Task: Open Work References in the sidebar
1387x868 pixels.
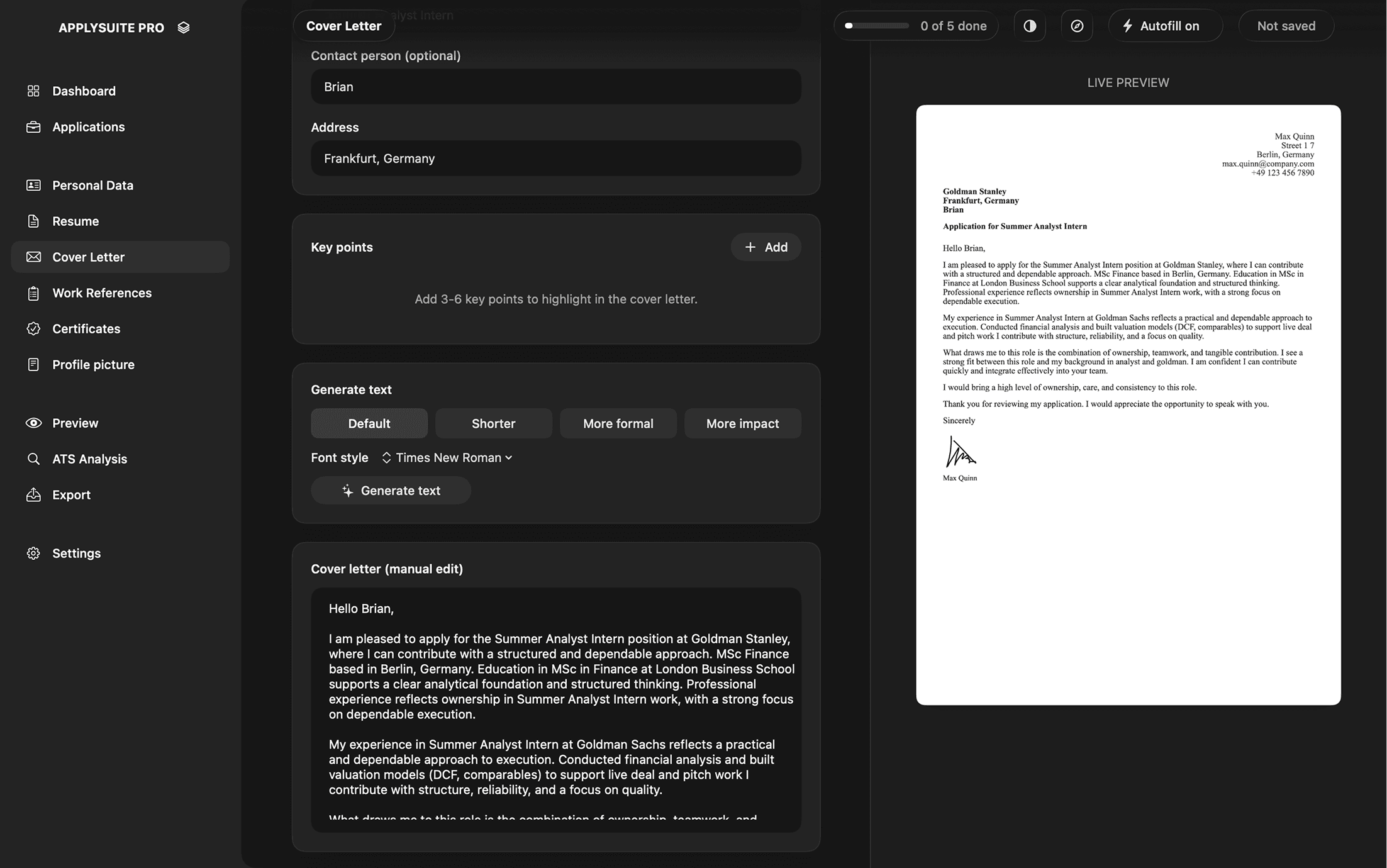Action: coord(102,293)
